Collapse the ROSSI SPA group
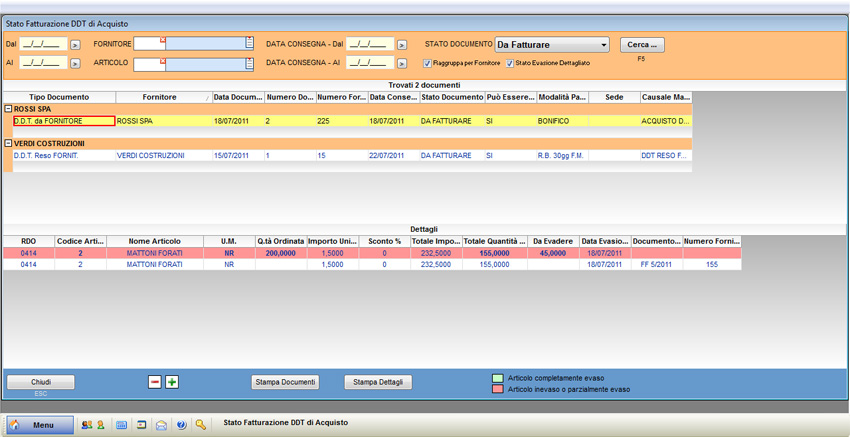This screenshot has width=850, height=437. (x=8, y=109)
